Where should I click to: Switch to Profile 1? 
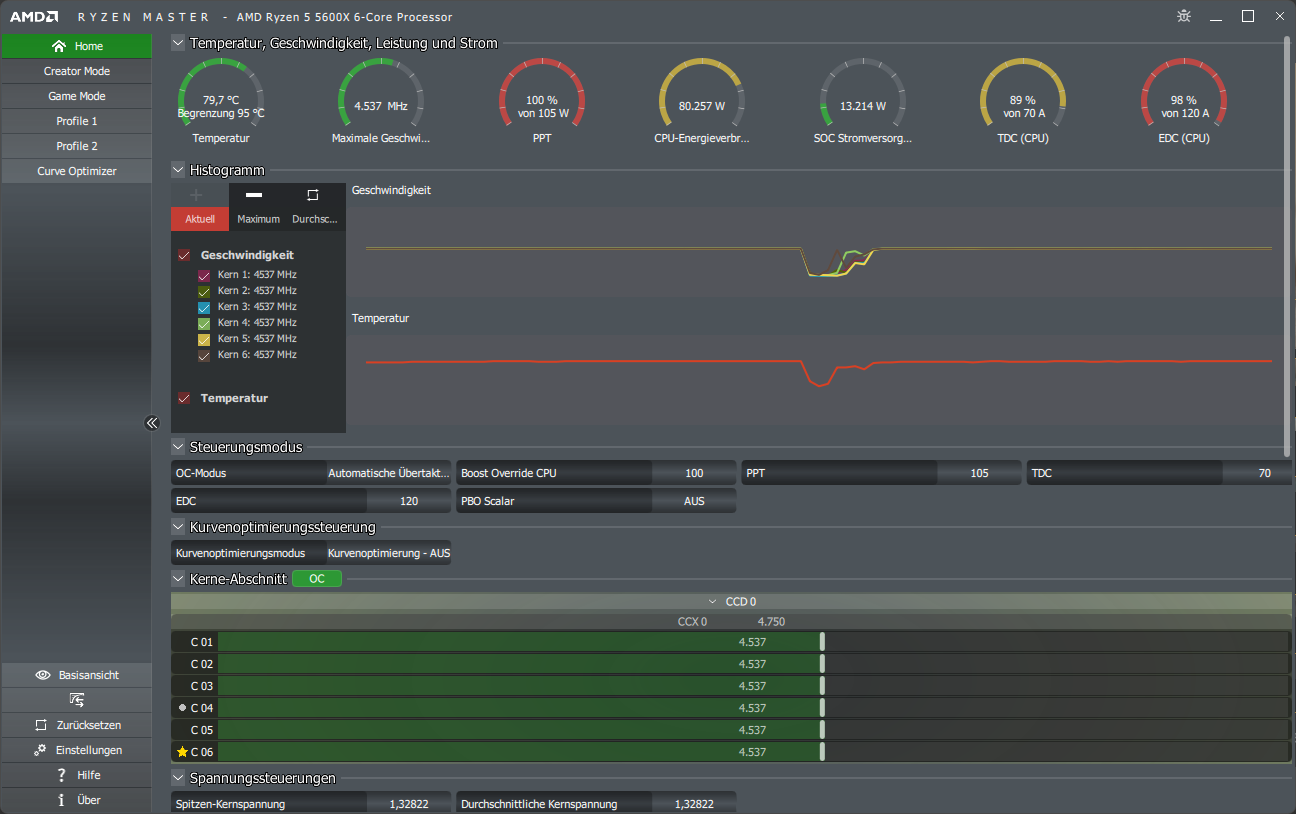pos(76,121)
